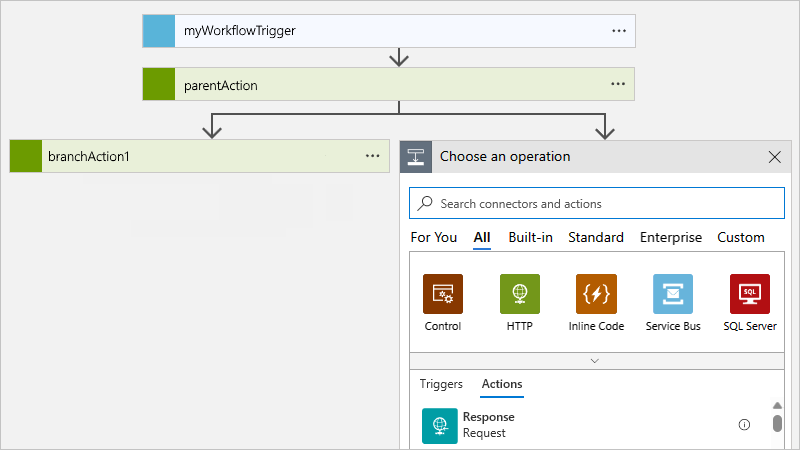Show info for the Response action

[744, 425]
